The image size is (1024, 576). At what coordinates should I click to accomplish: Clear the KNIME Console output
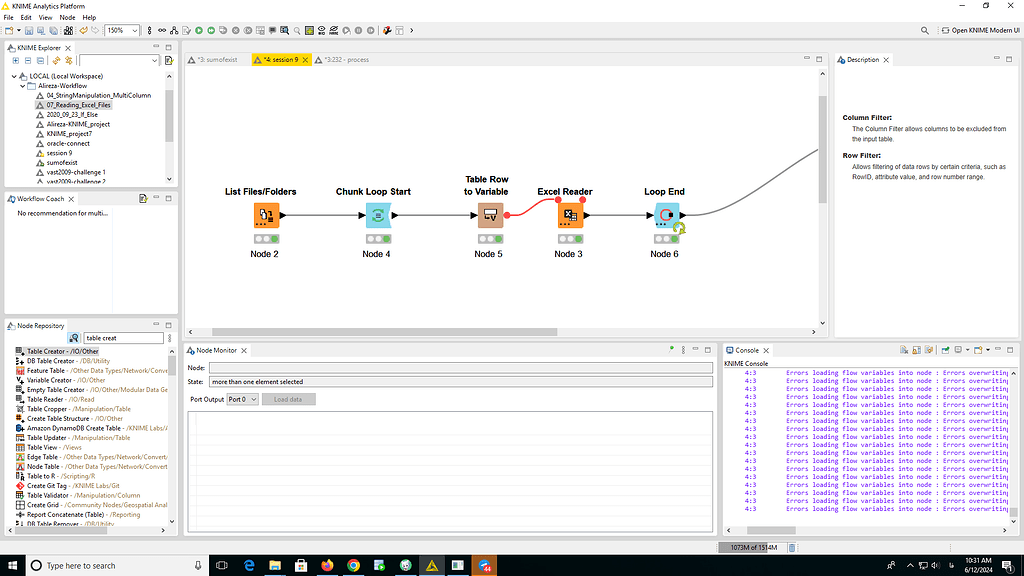[x=905, y=350]
